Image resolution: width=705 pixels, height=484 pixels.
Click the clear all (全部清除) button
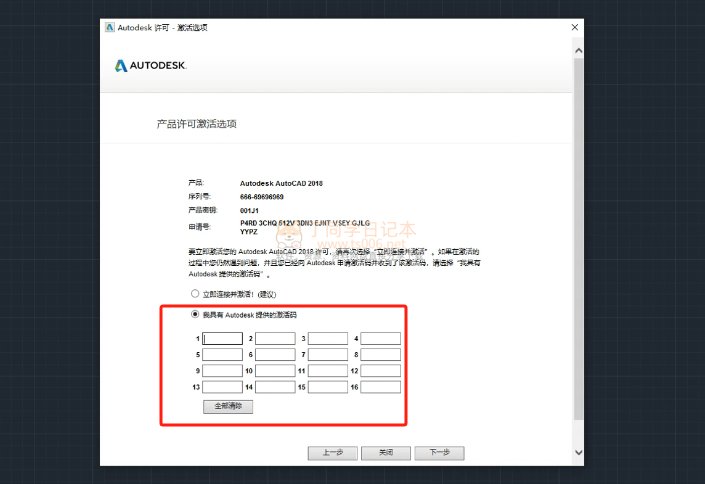228,406
